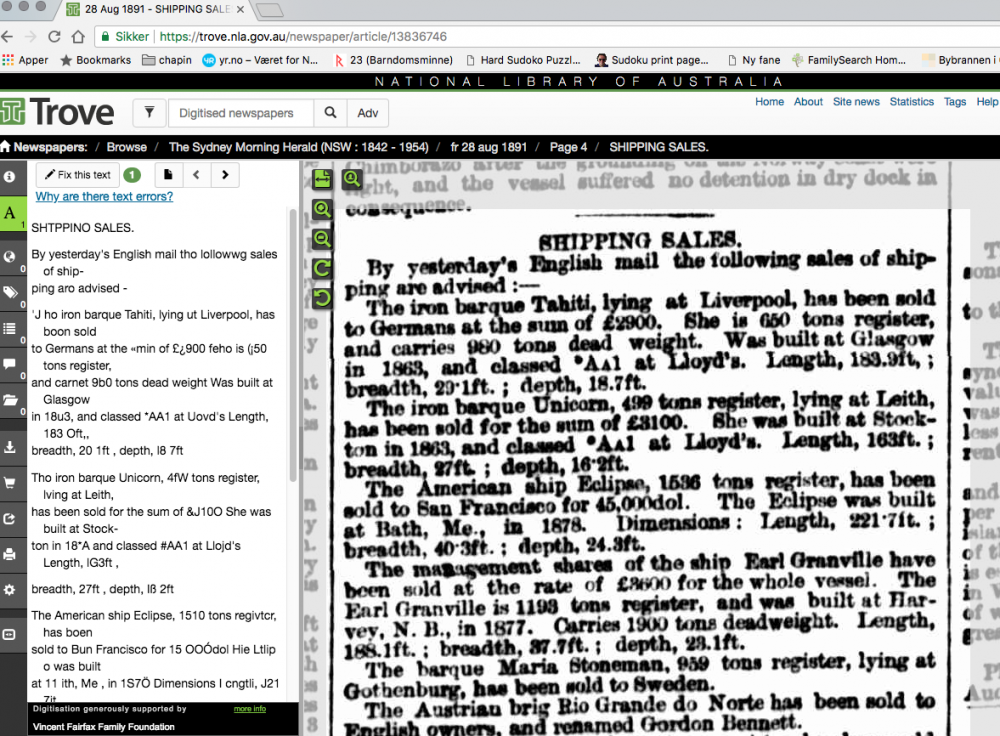The width and height of the screenshot is (1000, 736).
Task: Click the Newspapers home icon in the breadcrumb
Action: pyautogui.click(x=6, y=147)
